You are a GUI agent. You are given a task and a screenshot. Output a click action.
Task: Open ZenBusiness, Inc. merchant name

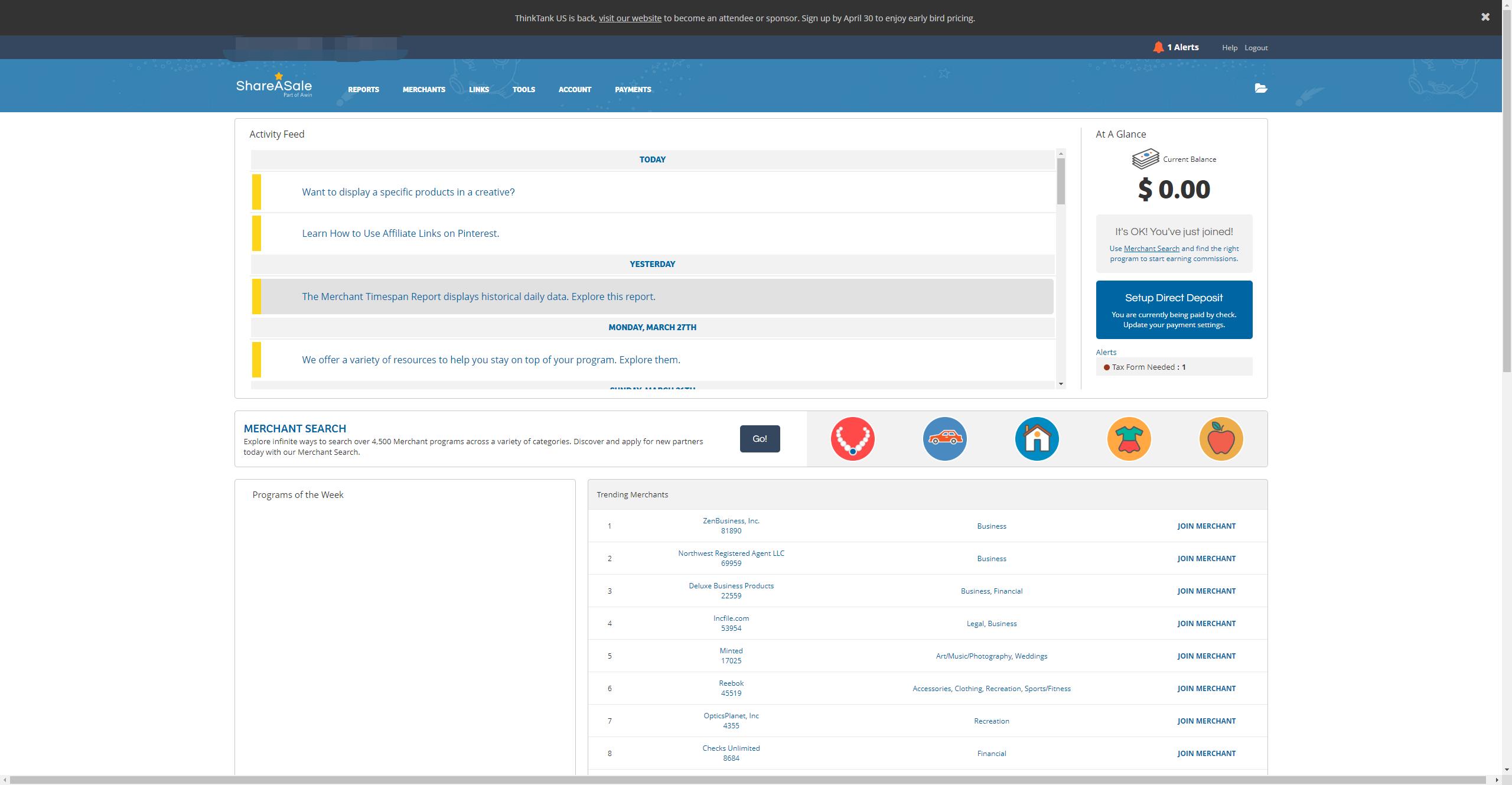pyautogui.click(x=731, y=521)
